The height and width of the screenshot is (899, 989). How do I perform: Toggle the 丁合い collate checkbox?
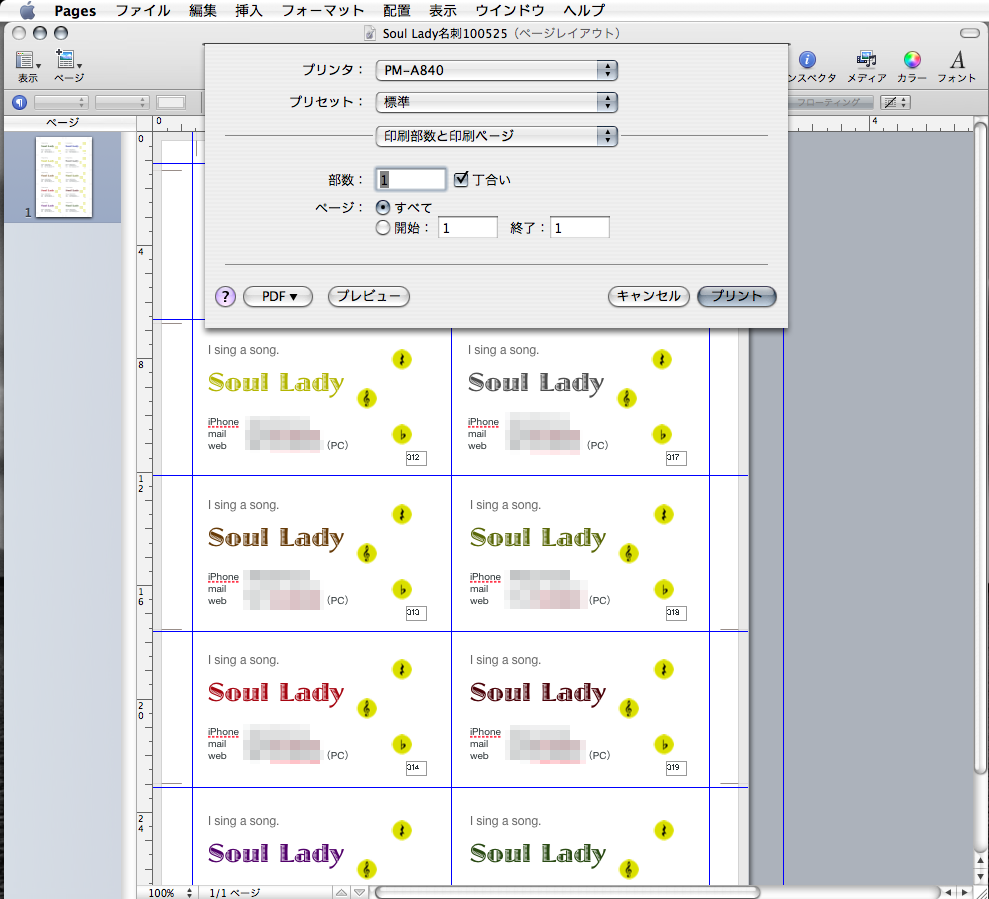click(461, 180)
